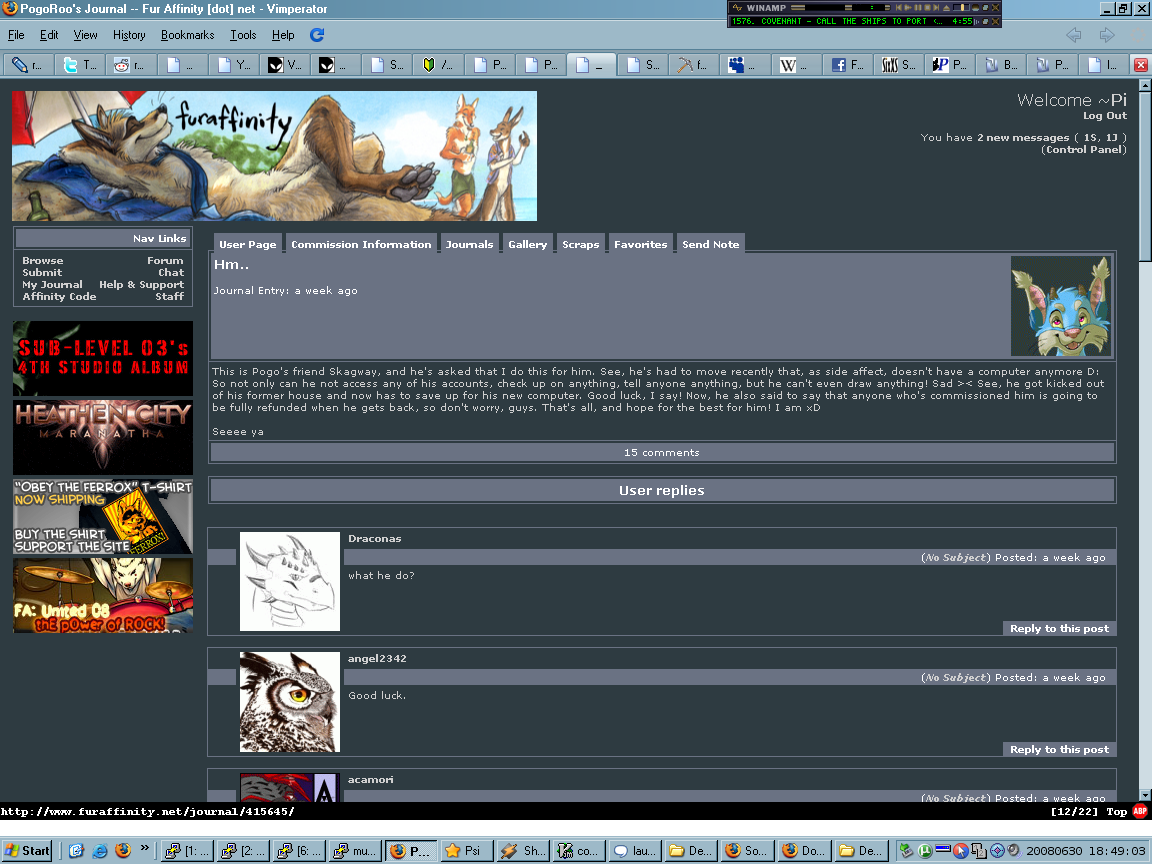Open the Gallery tab

tap(528, 244)
